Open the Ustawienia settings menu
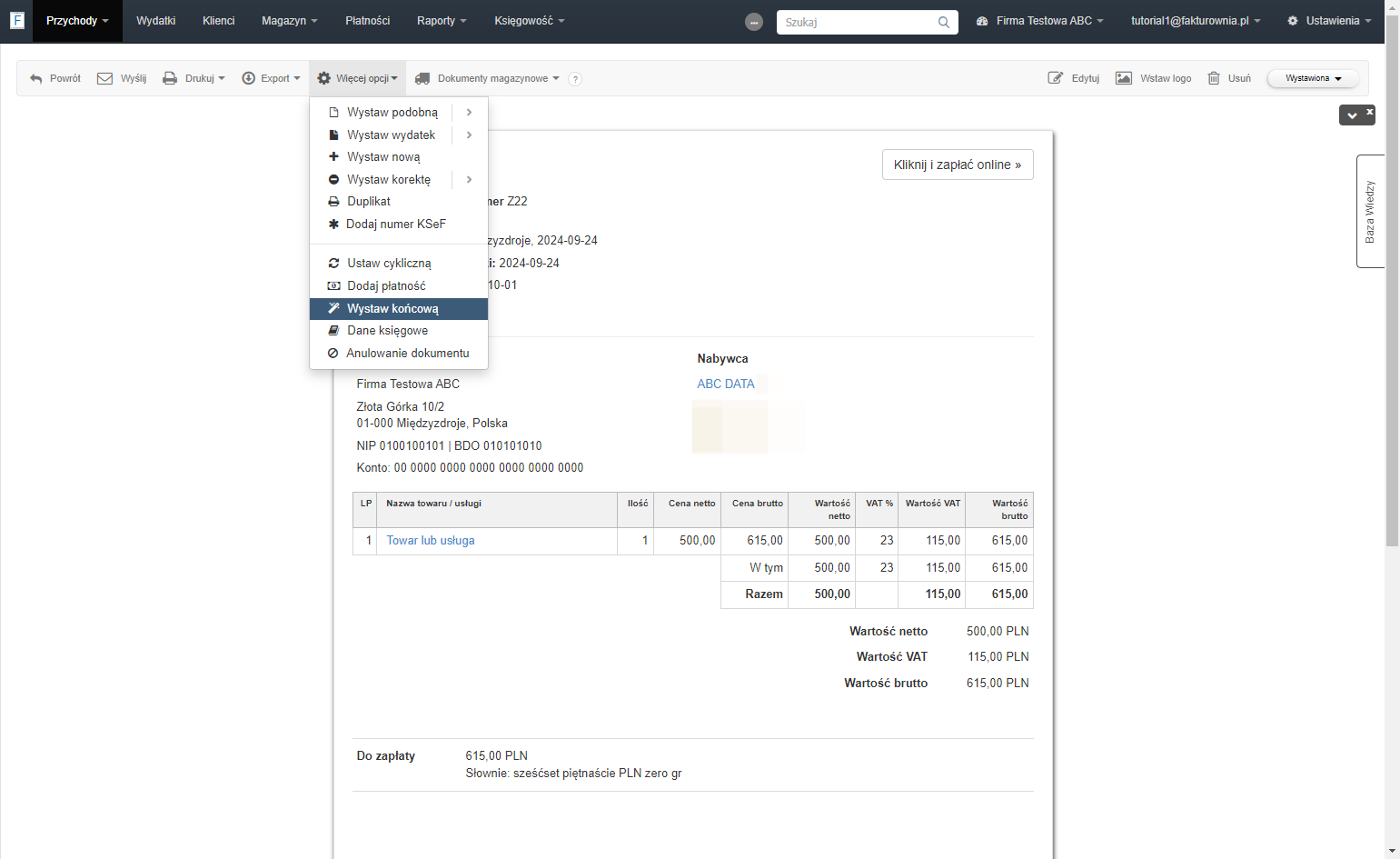 tap(1329, 21)
